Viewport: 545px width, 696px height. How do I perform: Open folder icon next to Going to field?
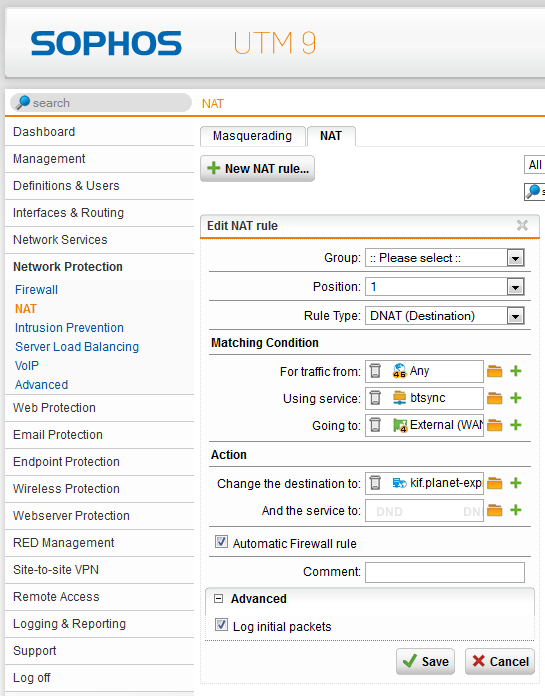pyautogui.click(x=494, y=425)
